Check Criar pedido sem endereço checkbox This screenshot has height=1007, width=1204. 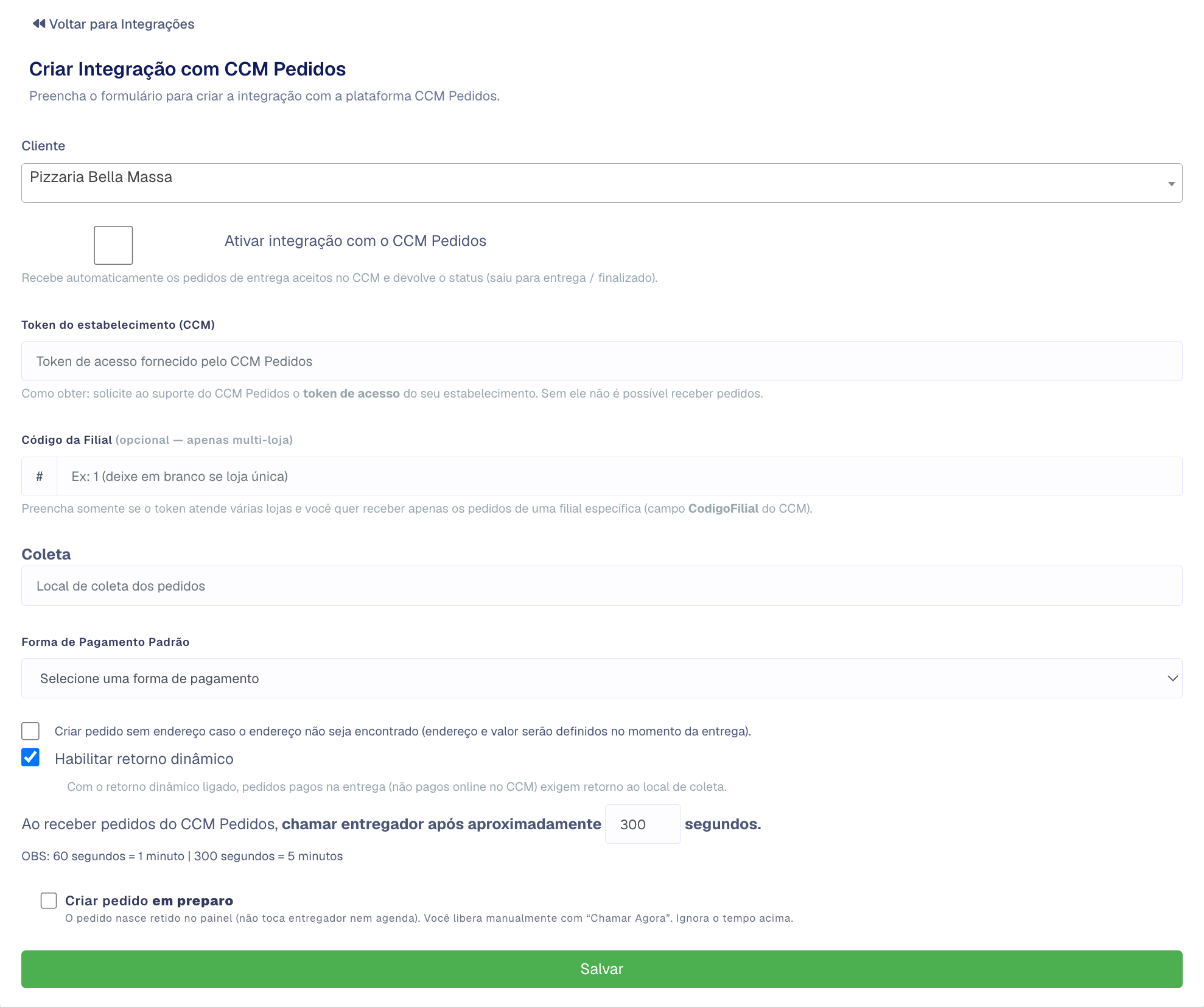click(x=31, y=731)
